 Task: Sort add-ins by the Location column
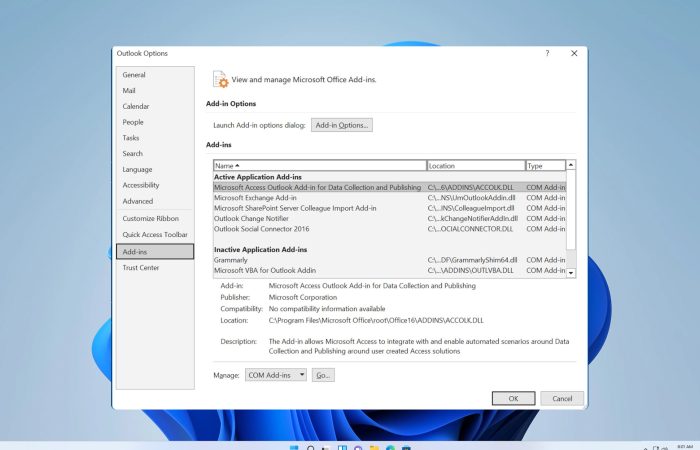pyautogui.click(x=476, y=166)
